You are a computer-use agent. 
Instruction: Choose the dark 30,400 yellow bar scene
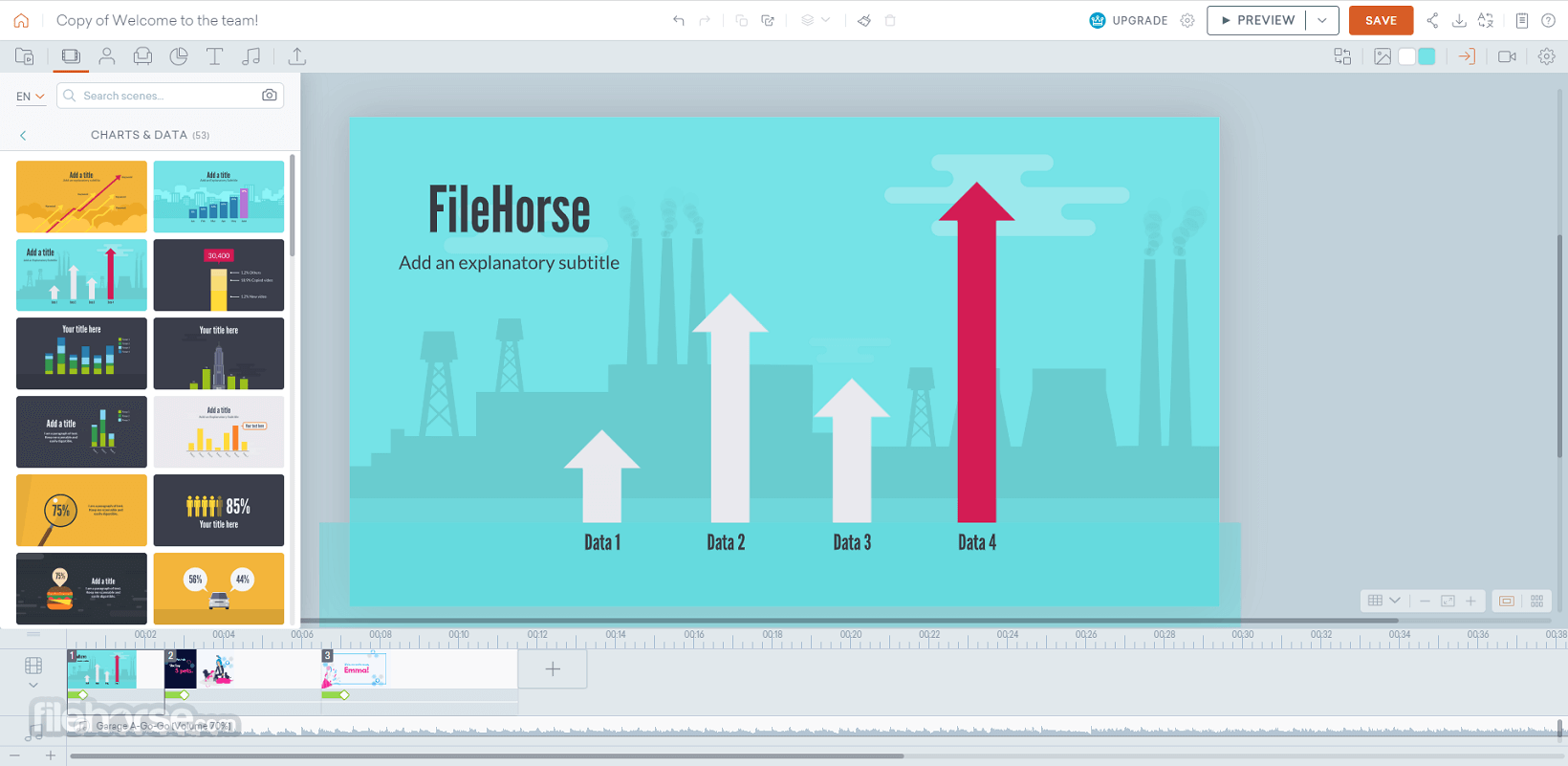(219, 274)
